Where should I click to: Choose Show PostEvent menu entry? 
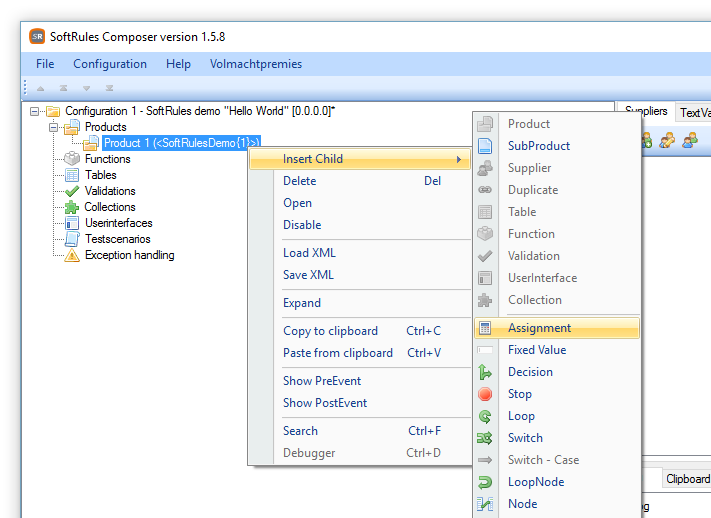tap(361, 403)
